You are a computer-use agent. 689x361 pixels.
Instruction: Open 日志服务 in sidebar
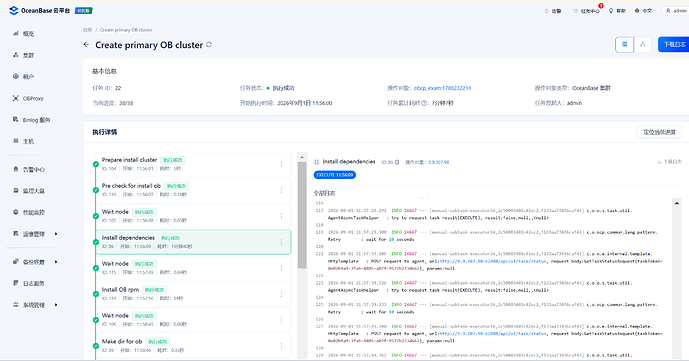(35, 283)
